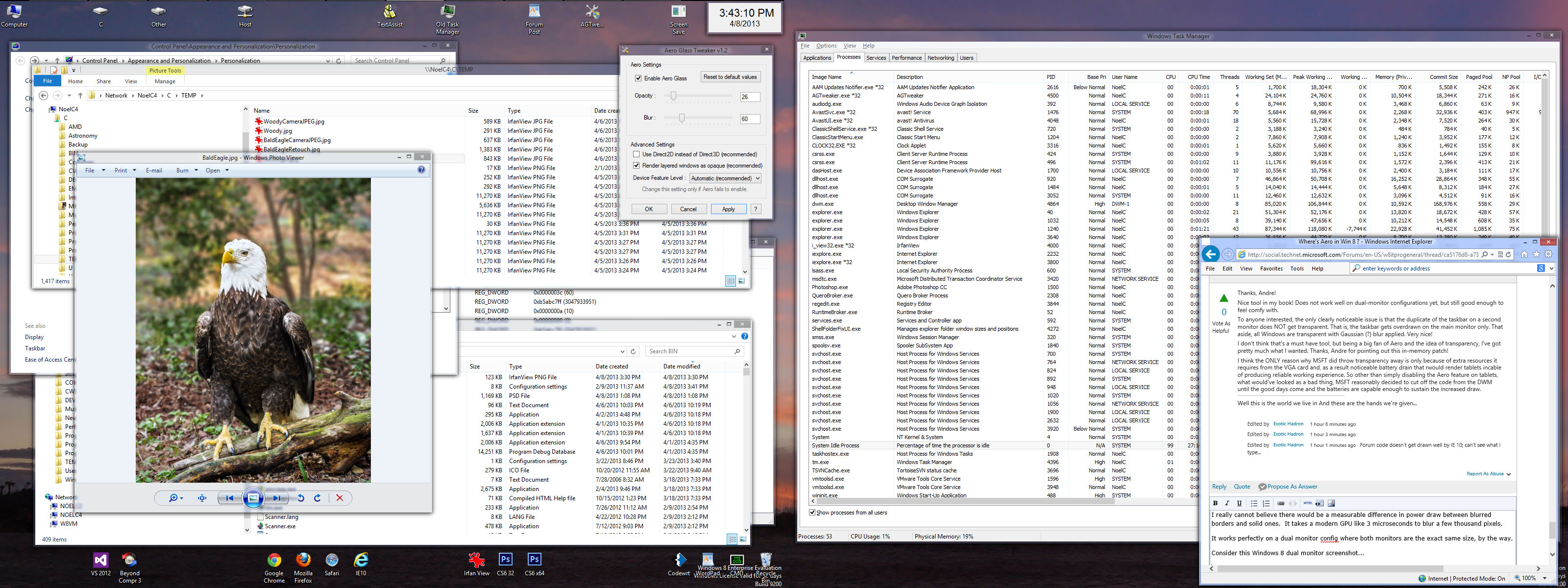Screen dimensions: 1568x588
Task: Expand Control Panel address history dropdown
Action: click(328, 61)
